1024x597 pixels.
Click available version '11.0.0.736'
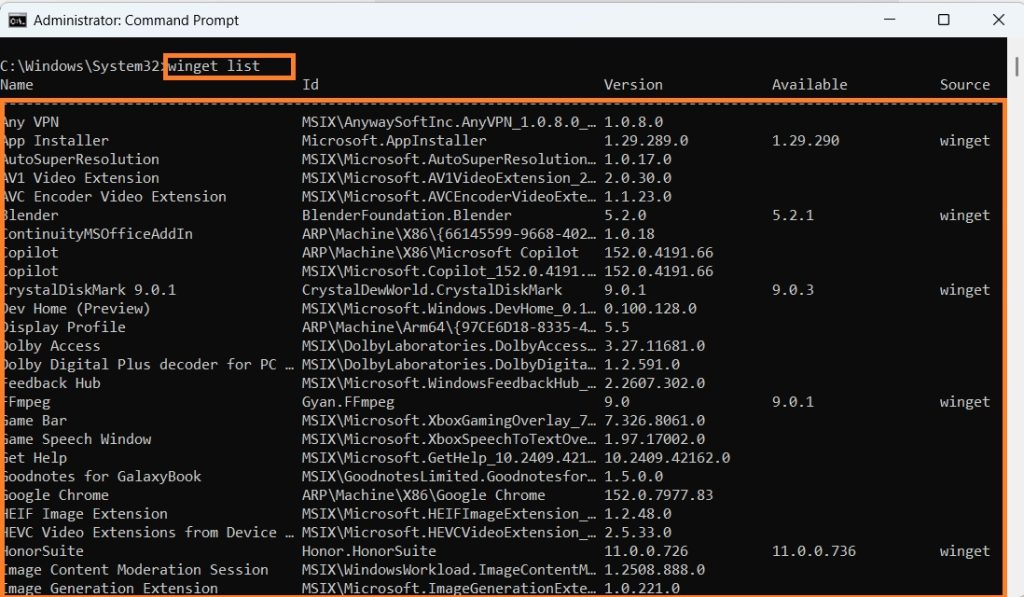813,551
